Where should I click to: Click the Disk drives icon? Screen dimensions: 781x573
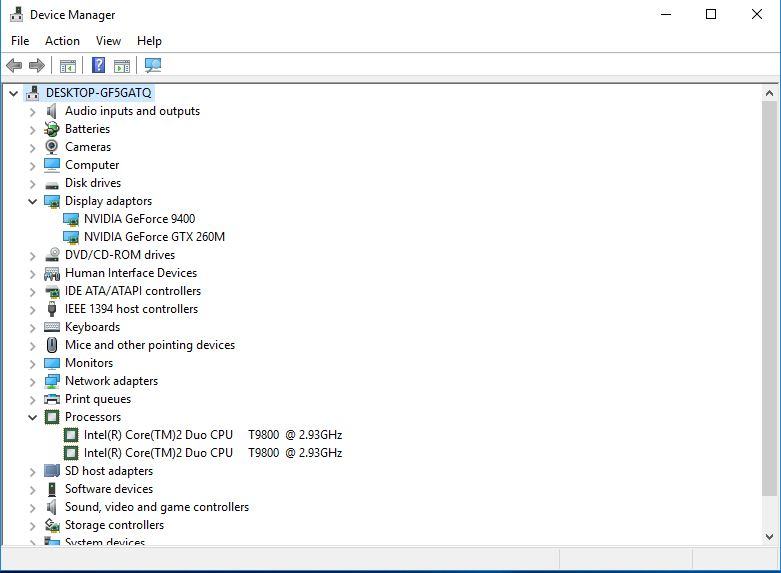(52, 184)
